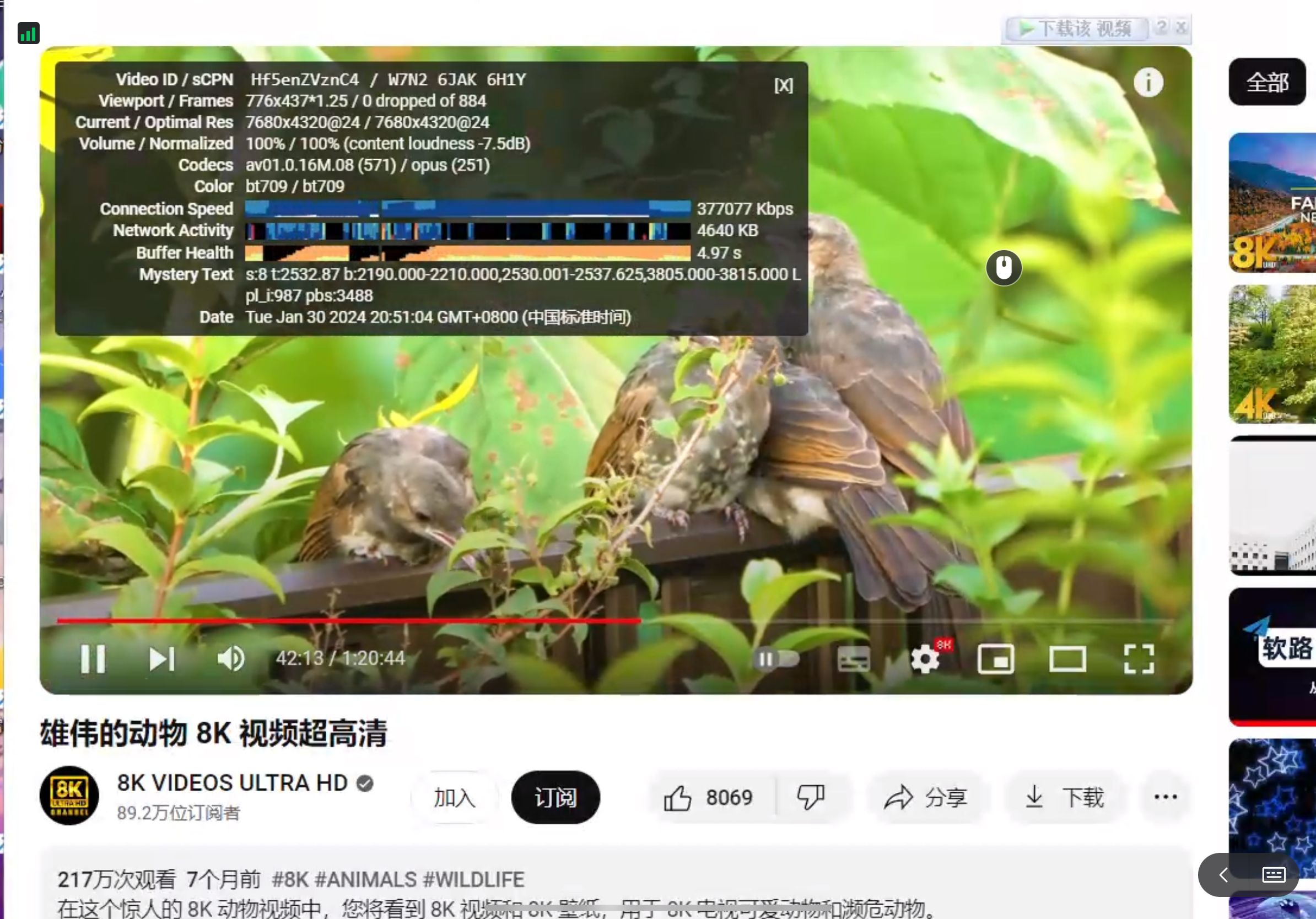Close the stats for nerds overlay
Screen dimensions: 1316x919
click(x=783, y=85)
